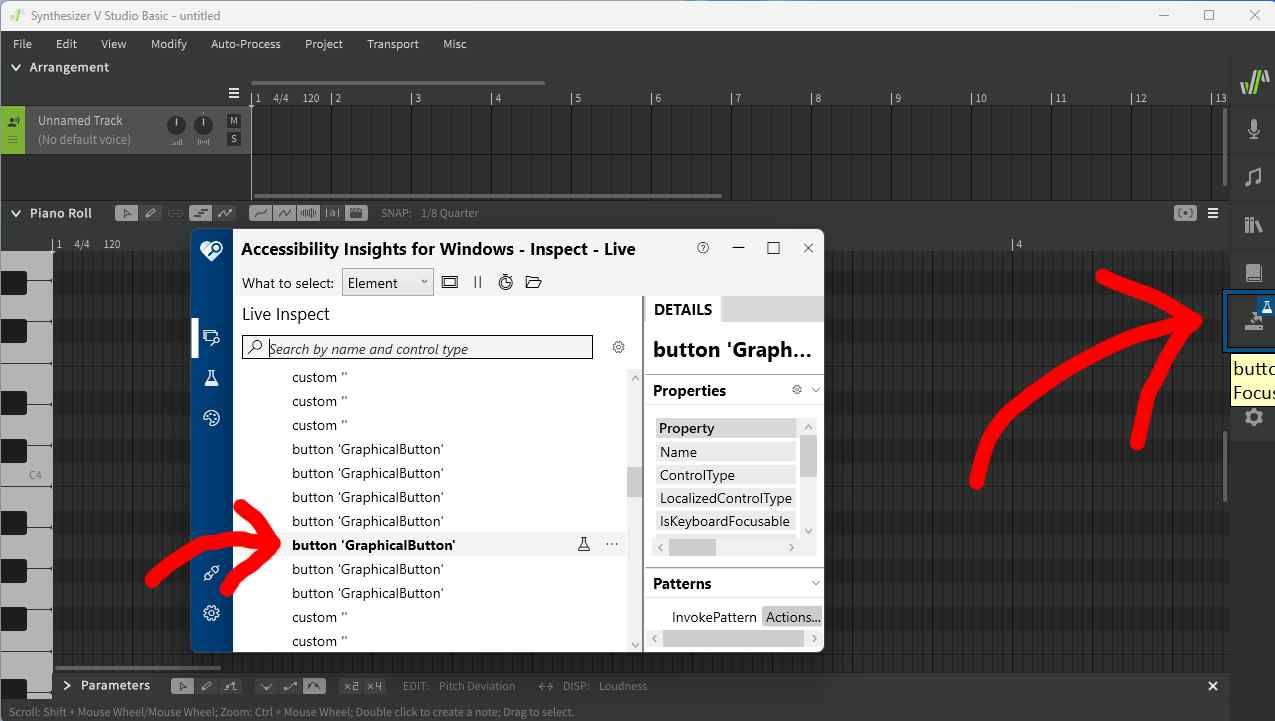Toggle phoneme display button in Piano Roll
Screen dimensions: 1275x721
[332, 213]
